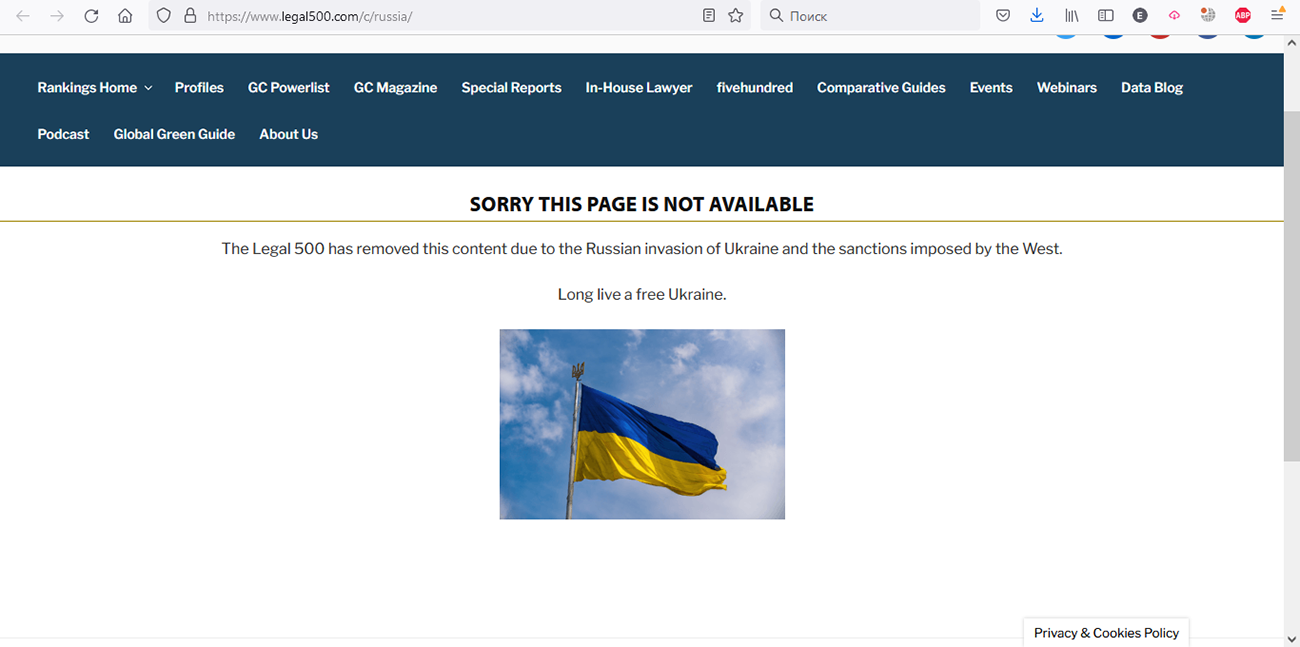Screen dimensions: 1300x647
Task: Open the Firefox hamburger application menu
Action: pos(1277,16)
